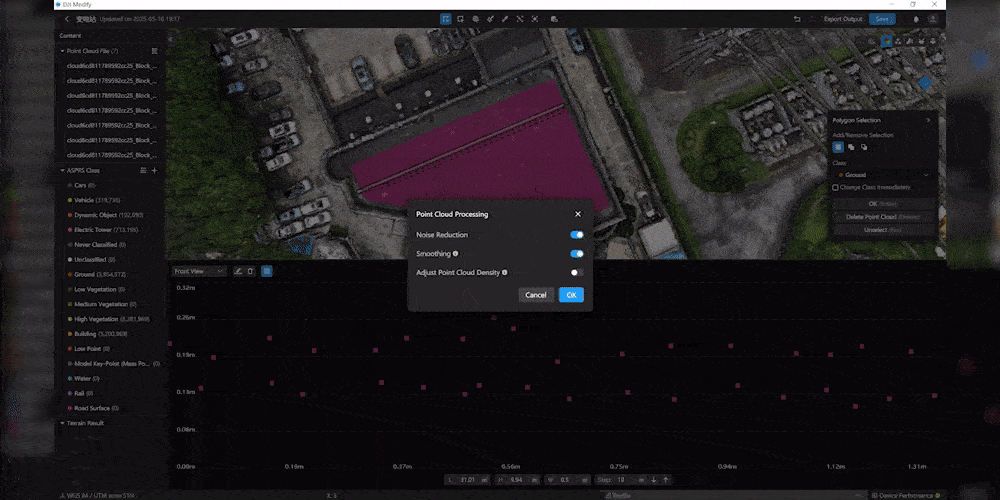The image size is (1000, 500).
Task: Toggle the Smoothing switch
Action: (577, 254)
